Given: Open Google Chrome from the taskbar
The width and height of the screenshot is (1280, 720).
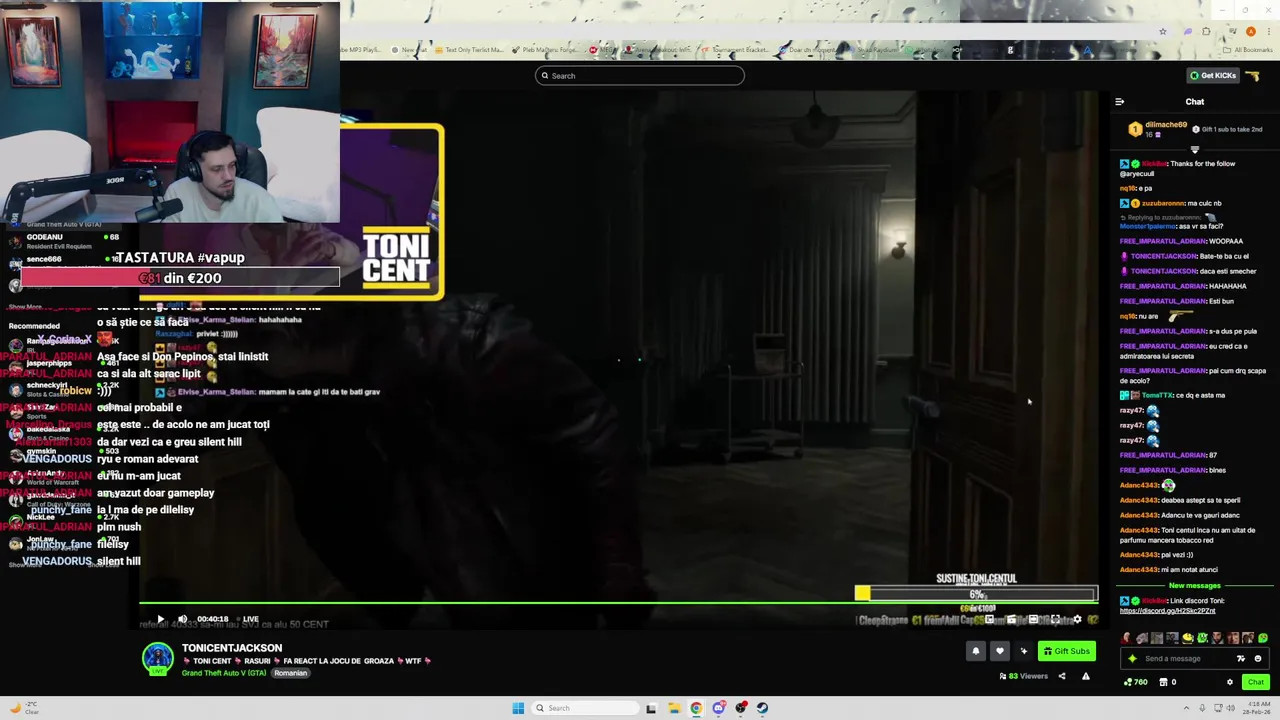Looking at the screenshot, I should tap(696, 708).
